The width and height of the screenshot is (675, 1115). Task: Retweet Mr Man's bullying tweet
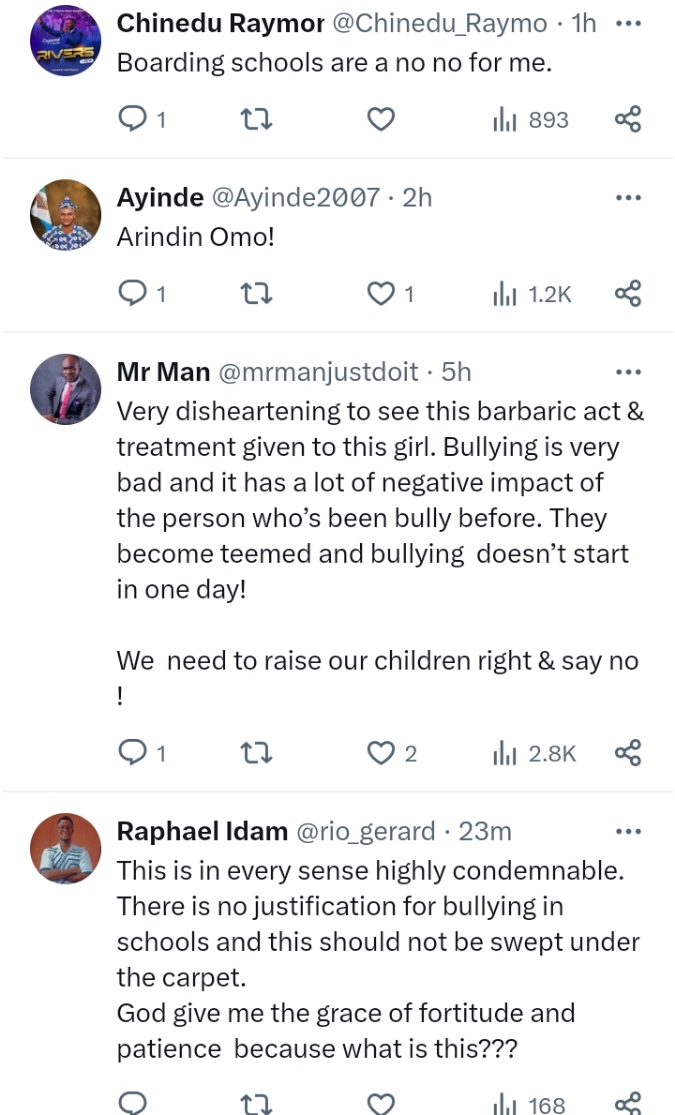tap(257, 753)
